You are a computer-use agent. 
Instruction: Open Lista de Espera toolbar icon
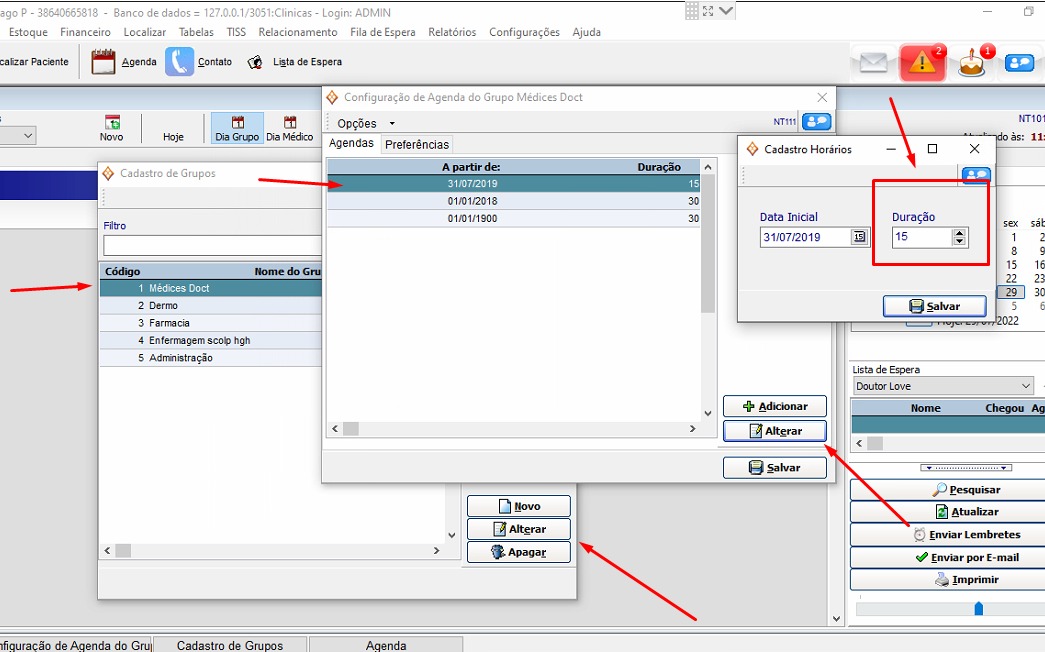[x=256, y=62]
